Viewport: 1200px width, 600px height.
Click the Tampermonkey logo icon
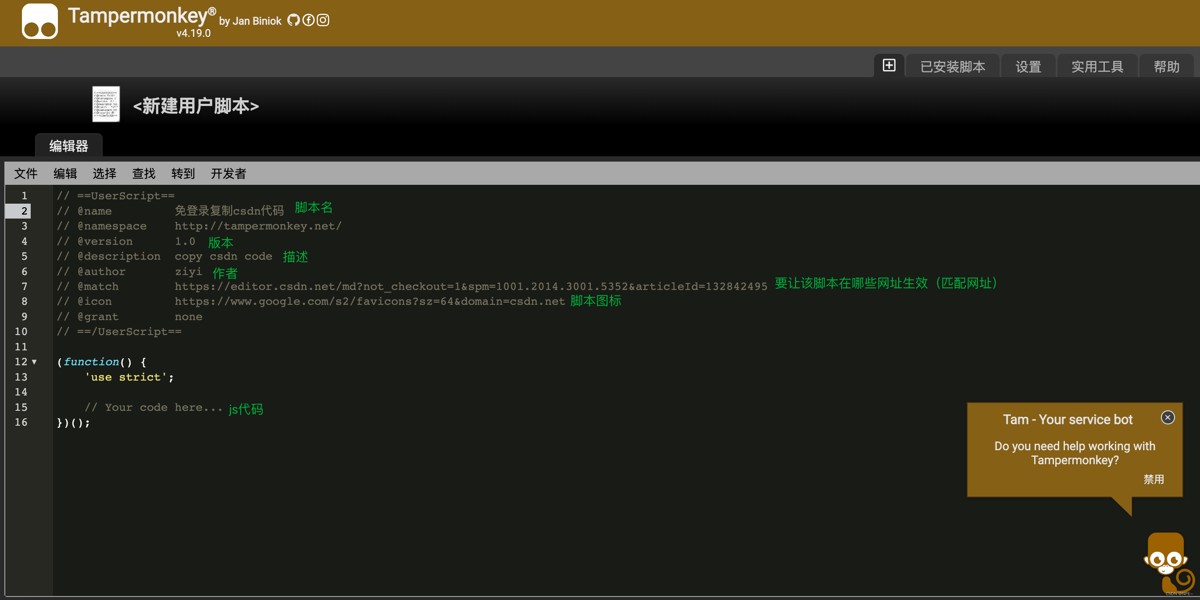[x=40, y=22]
